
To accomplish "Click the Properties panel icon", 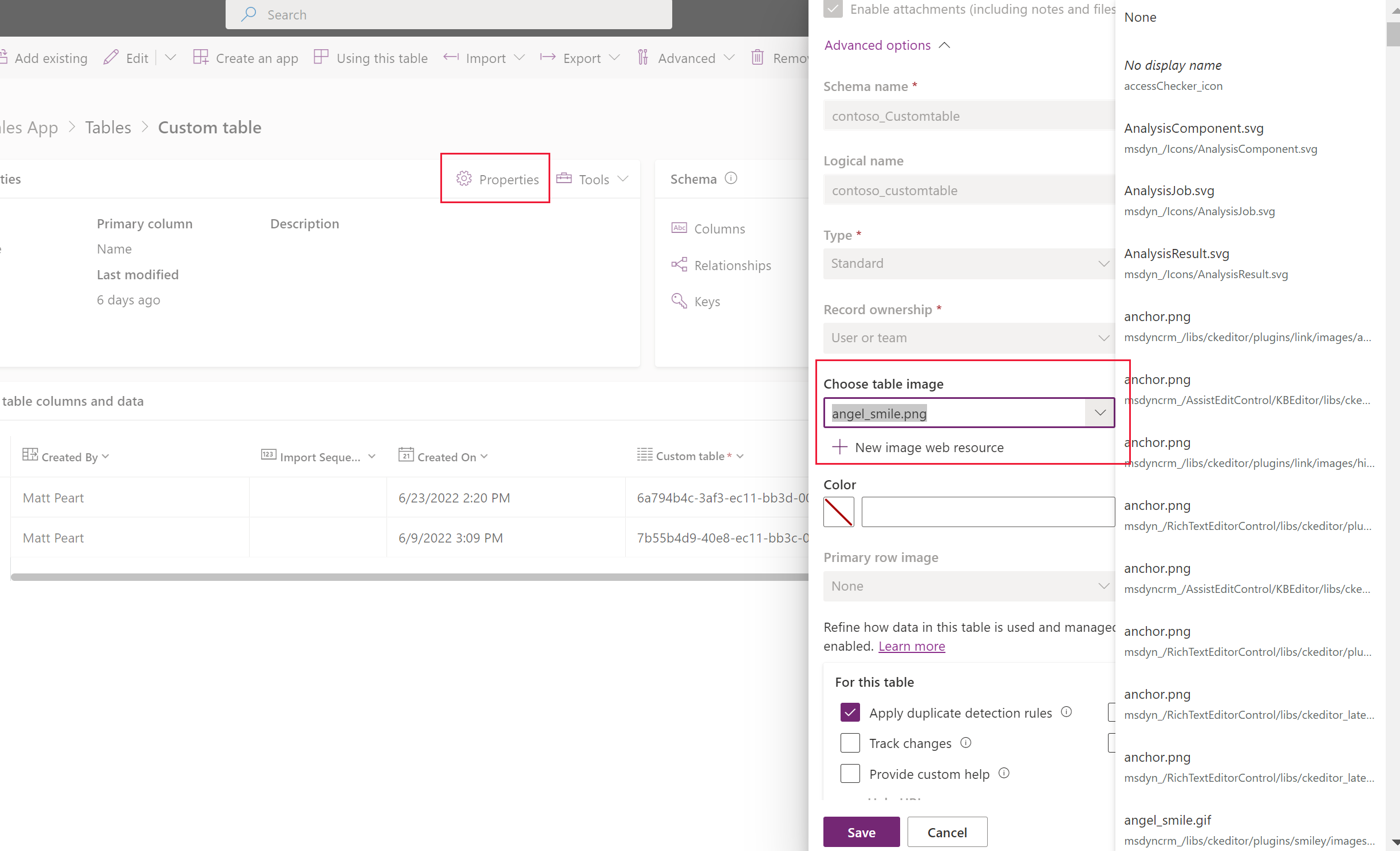I will pos(463,178).
